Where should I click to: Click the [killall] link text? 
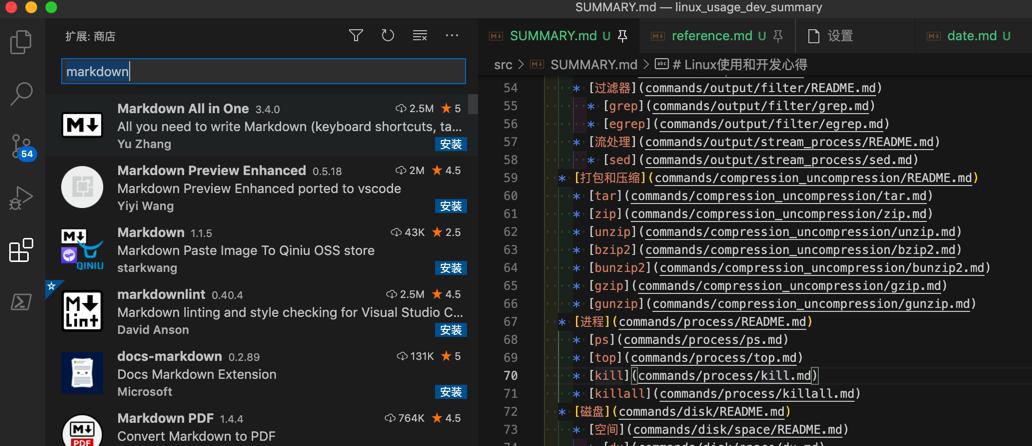(x=619, y=394)
